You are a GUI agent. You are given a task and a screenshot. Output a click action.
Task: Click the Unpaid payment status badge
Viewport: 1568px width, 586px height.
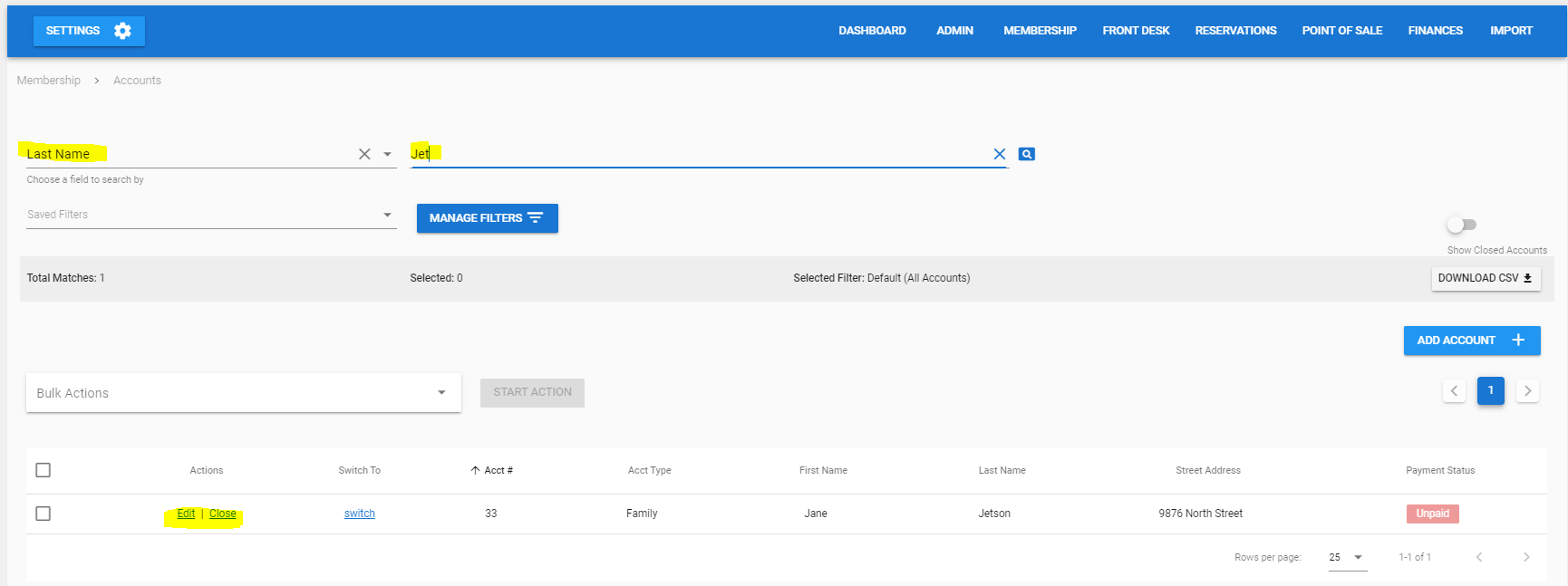(x=1432, y=514)
